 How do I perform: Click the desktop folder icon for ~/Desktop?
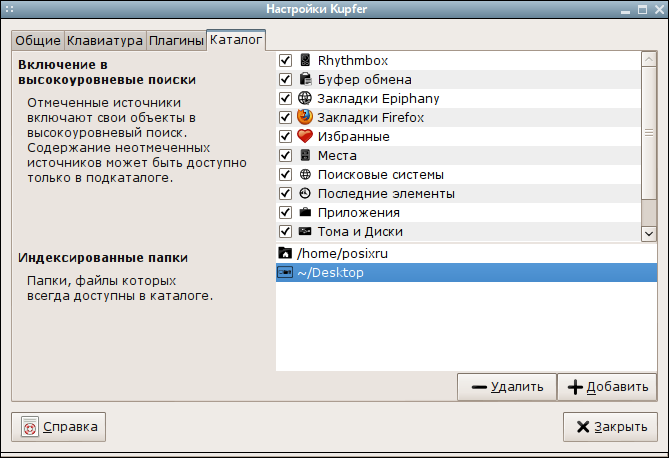coord(285,272)
